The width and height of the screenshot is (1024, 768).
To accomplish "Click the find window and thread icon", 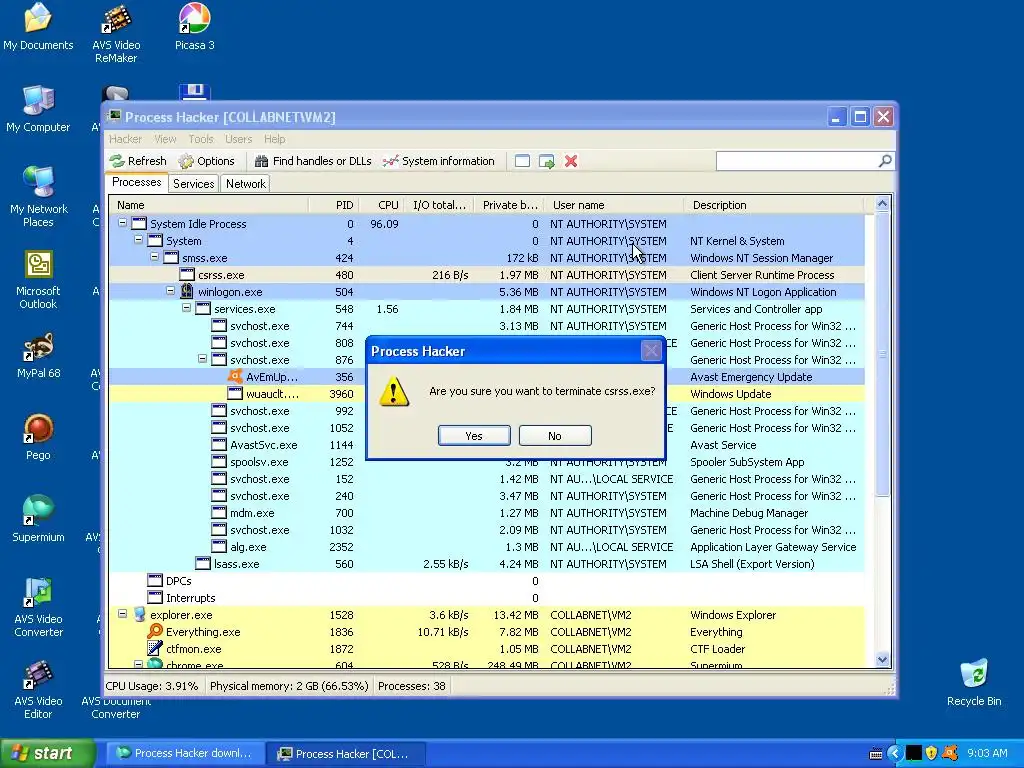I will click(547, 161).
